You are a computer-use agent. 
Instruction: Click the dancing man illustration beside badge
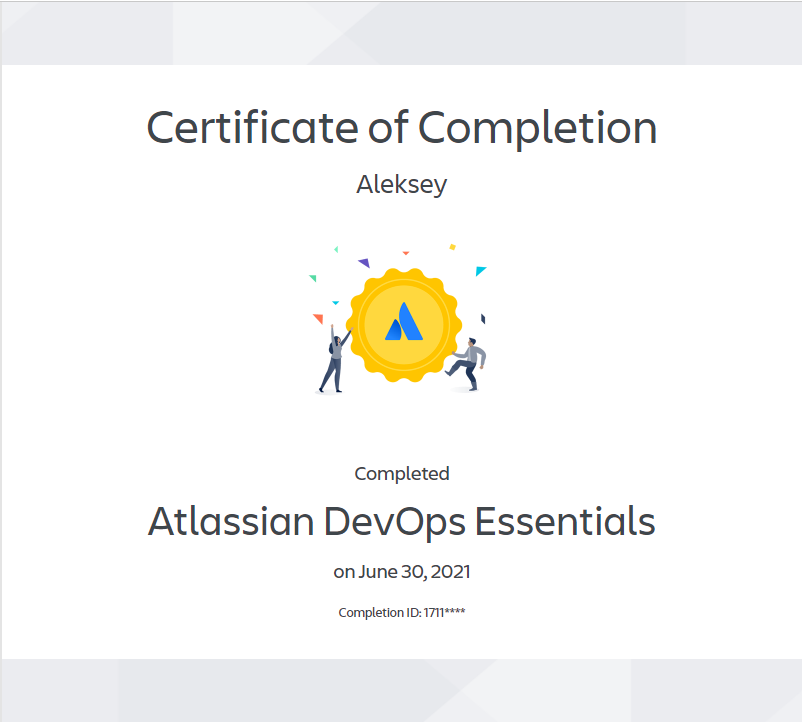[466, 364]
